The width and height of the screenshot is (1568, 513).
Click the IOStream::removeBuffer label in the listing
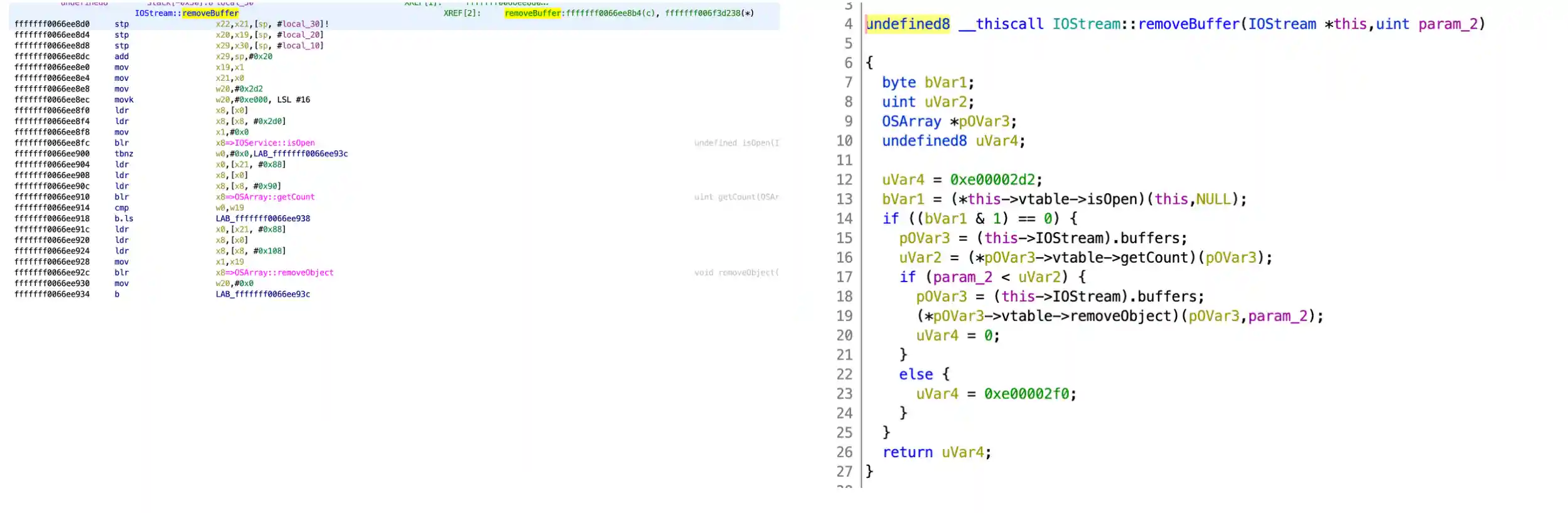pyautogui.click(x=186, y=13)
